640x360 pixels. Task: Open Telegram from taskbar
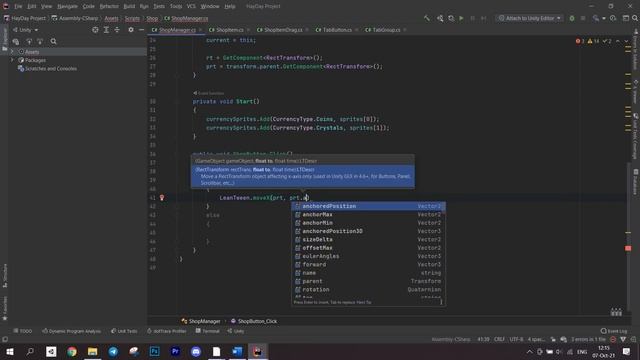click(x=113, y=351)
